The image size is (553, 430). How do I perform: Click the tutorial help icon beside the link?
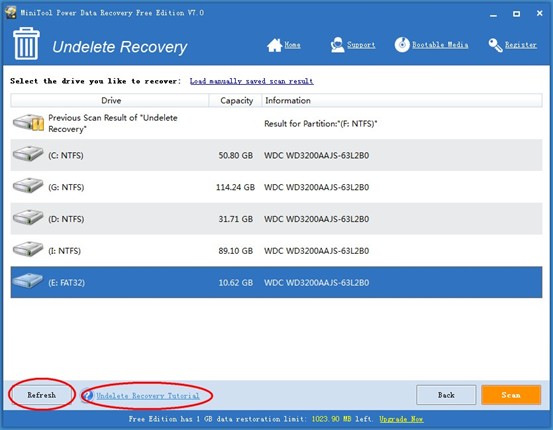point(88,395)
